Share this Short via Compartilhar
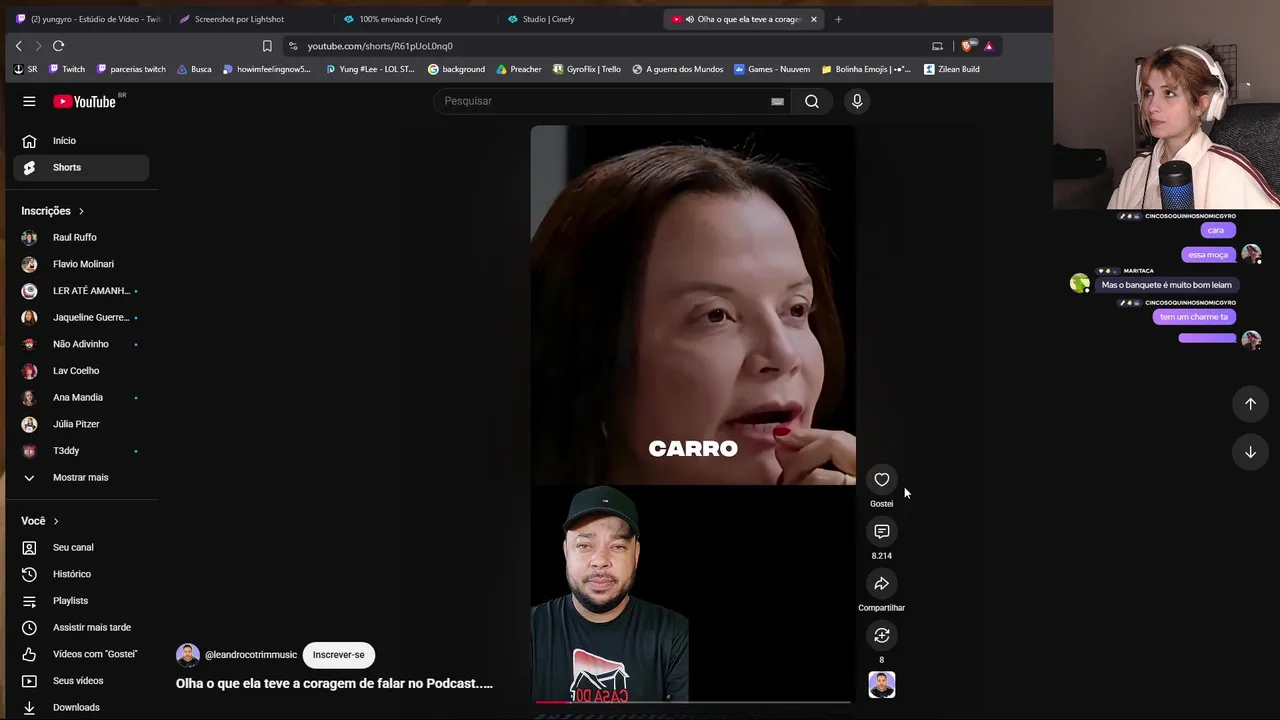 (x=882, y=584)
